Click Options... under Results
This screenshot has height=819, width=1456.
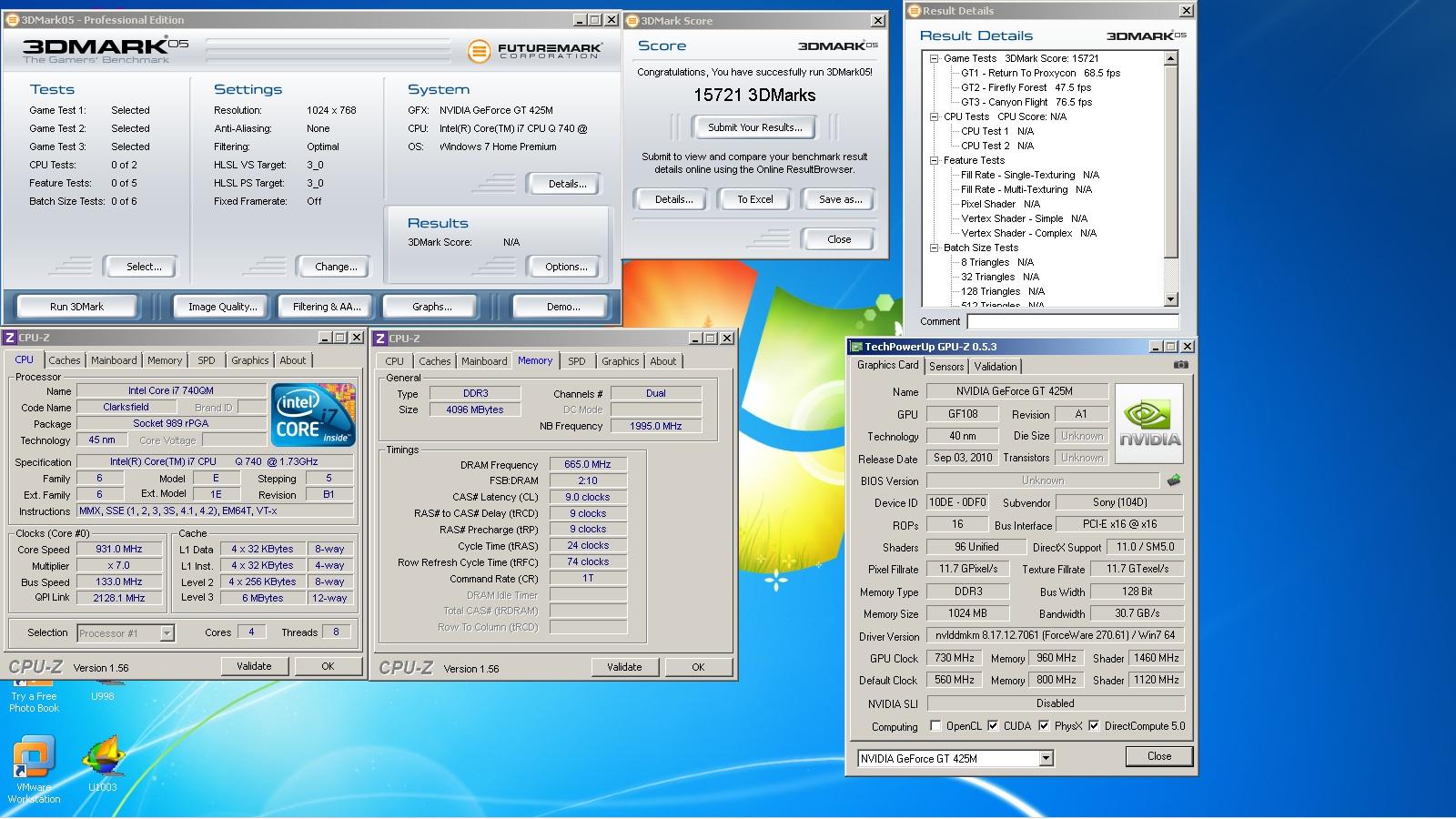(566, 267)
